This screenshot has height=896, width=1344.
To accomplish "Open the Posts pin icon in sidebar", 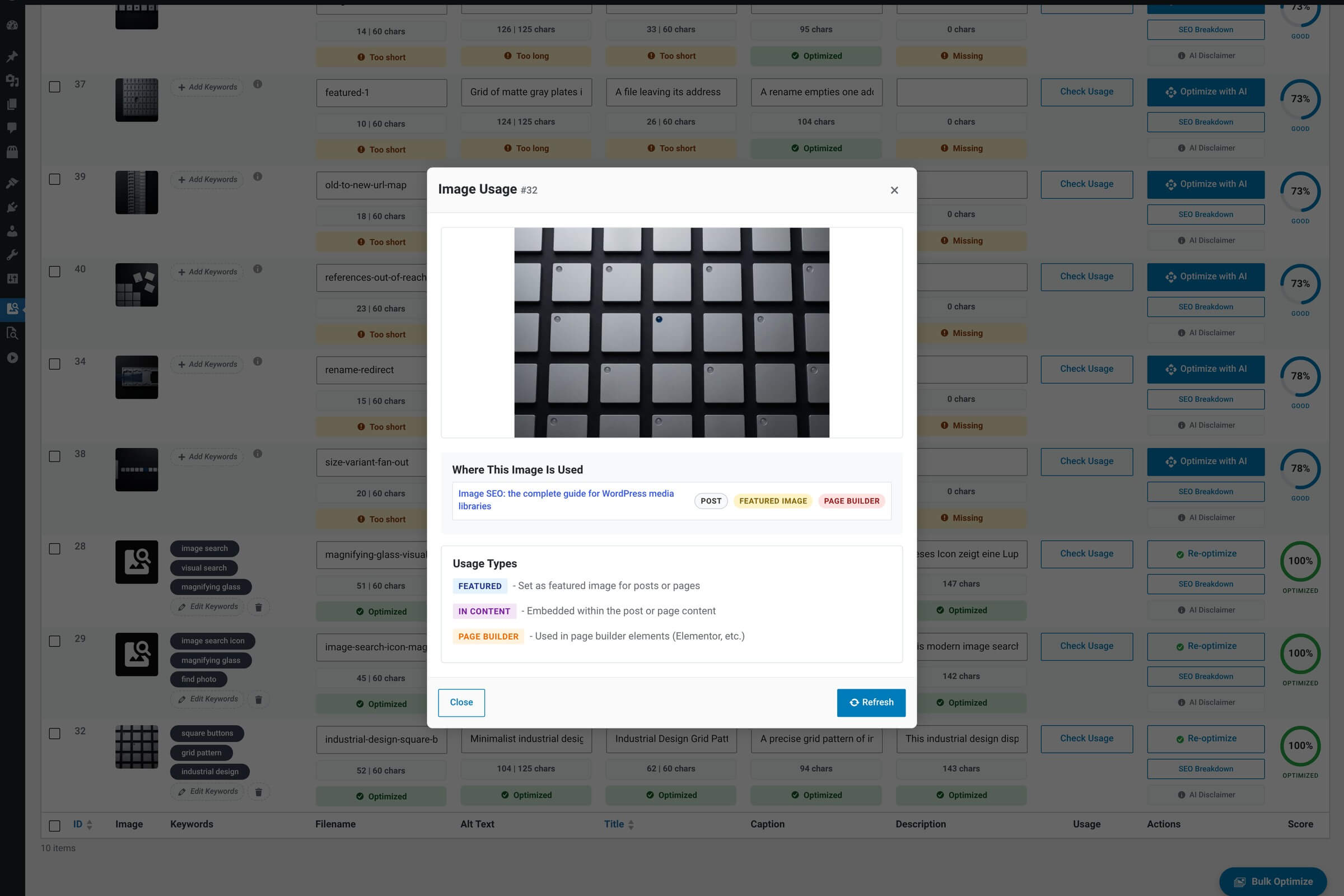I will pyautogui.click(x=12, y=57).
